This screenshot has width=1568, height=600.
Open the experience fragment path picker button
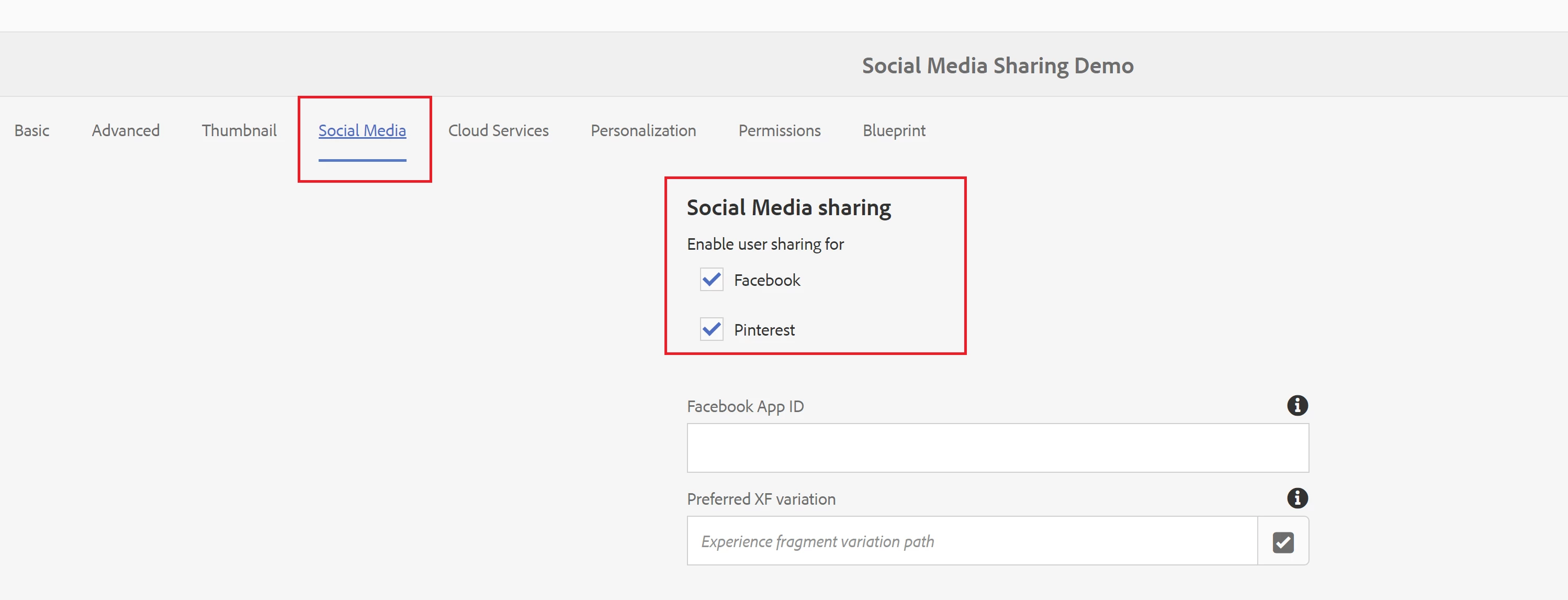tap(1282, 541)
